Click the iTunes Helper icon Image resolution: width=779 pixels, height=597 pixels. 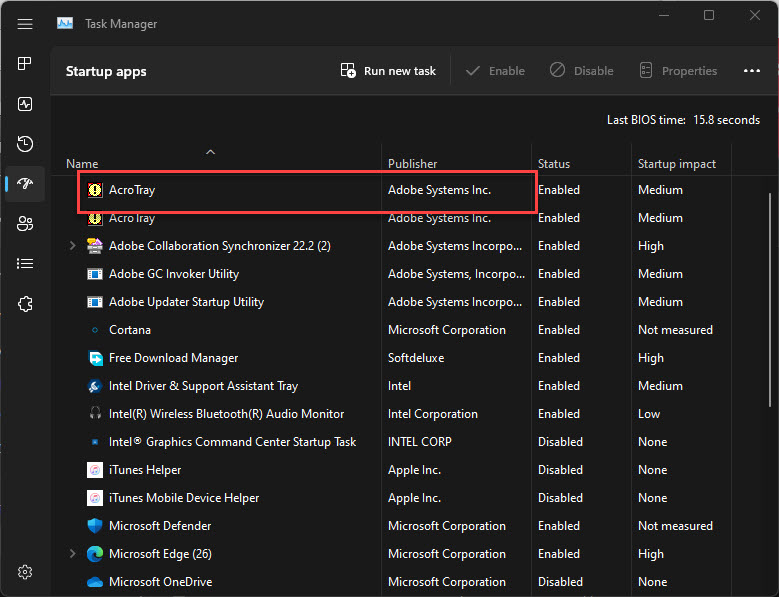95,470
